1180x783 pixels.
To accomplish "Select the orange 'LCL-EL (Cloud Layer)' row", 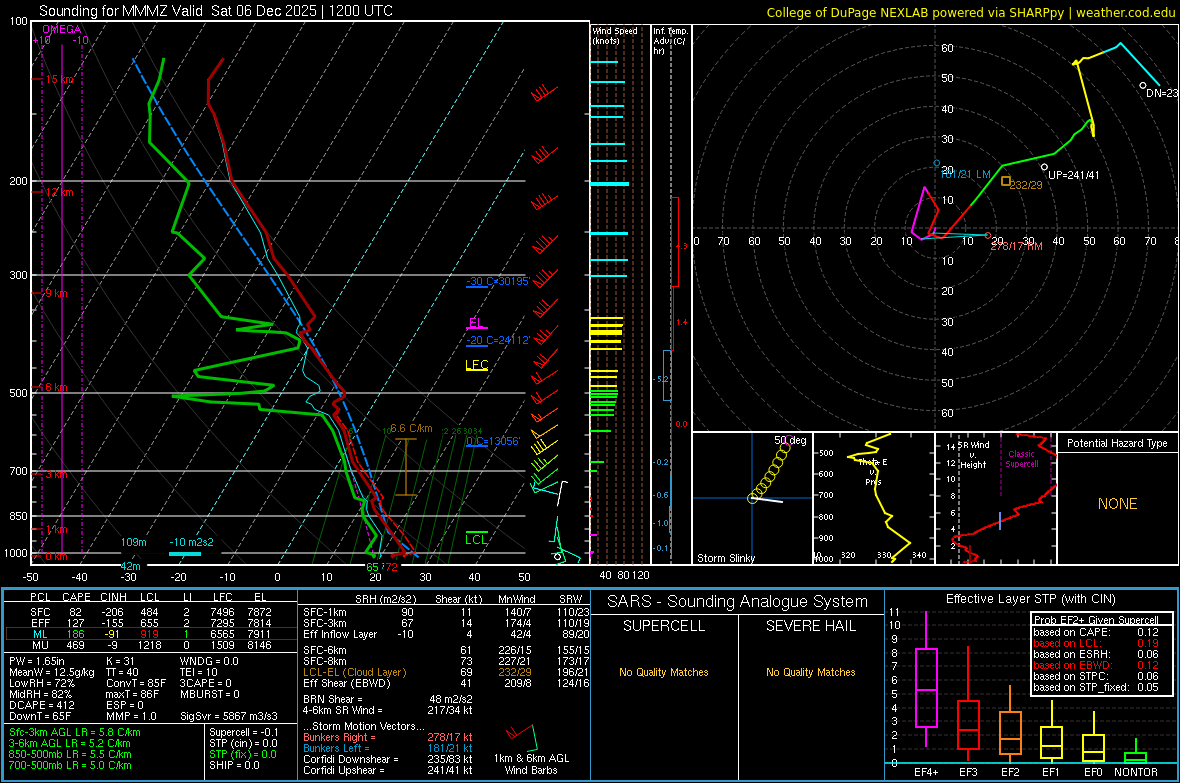I will [446, 672].
